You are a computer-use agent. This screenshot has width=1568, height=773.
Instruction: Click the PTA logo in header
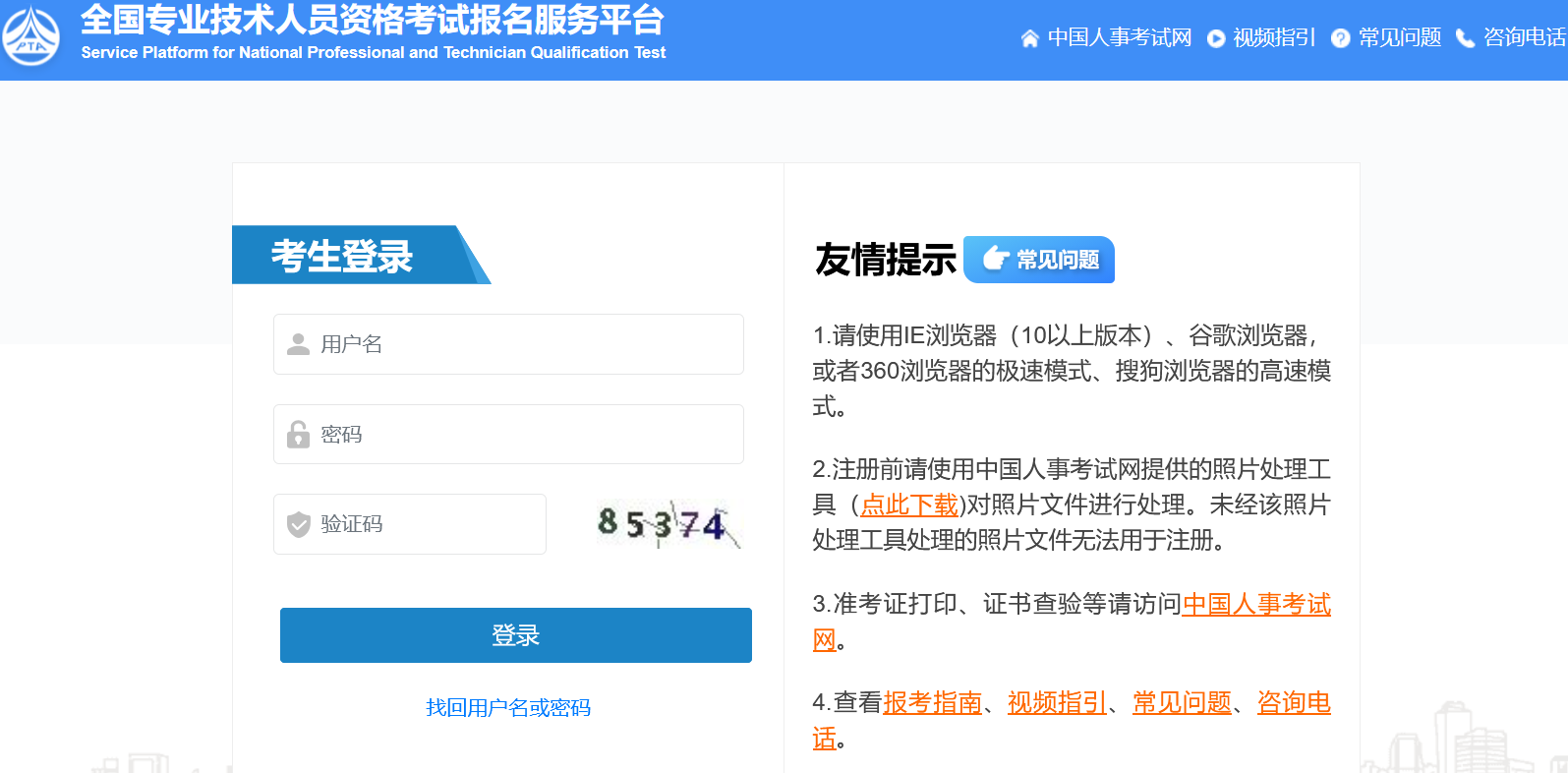(x=31, y=36)
